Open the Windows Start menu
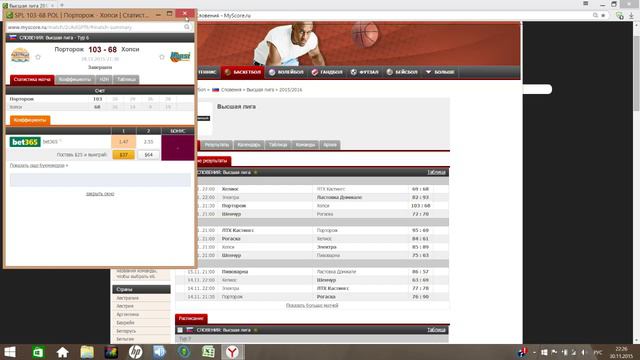The width and height of the screenshot is (640, 360). point(10,352)
